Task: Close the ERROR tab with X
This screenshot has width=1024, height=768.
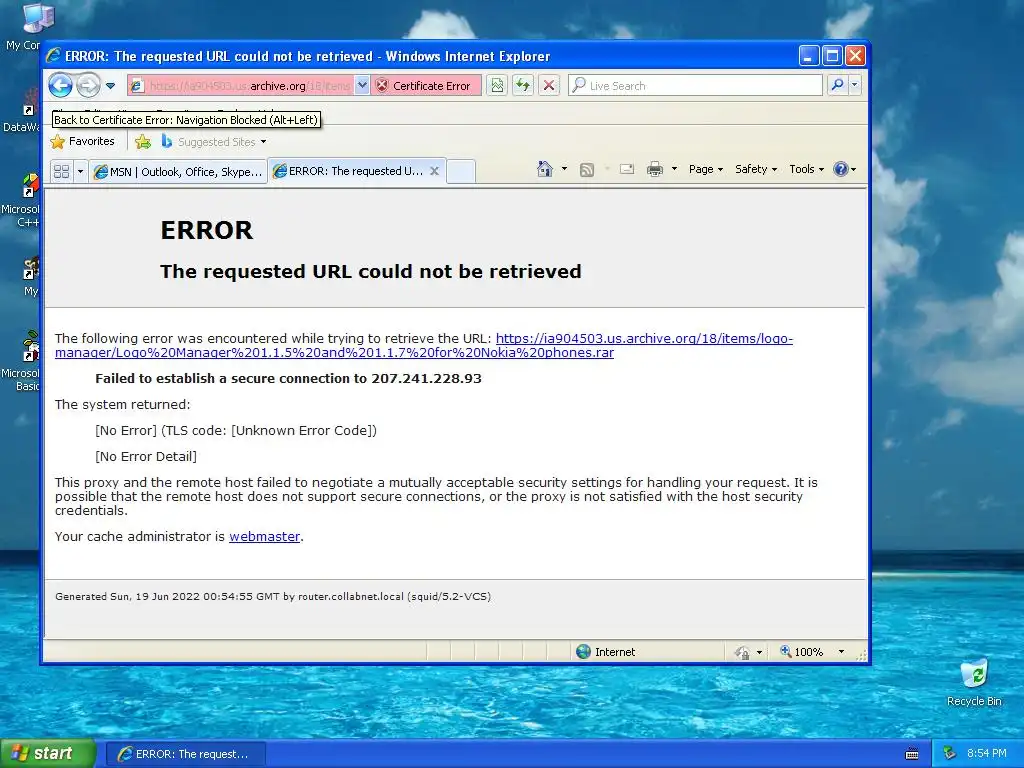Action: click(434, 171)
